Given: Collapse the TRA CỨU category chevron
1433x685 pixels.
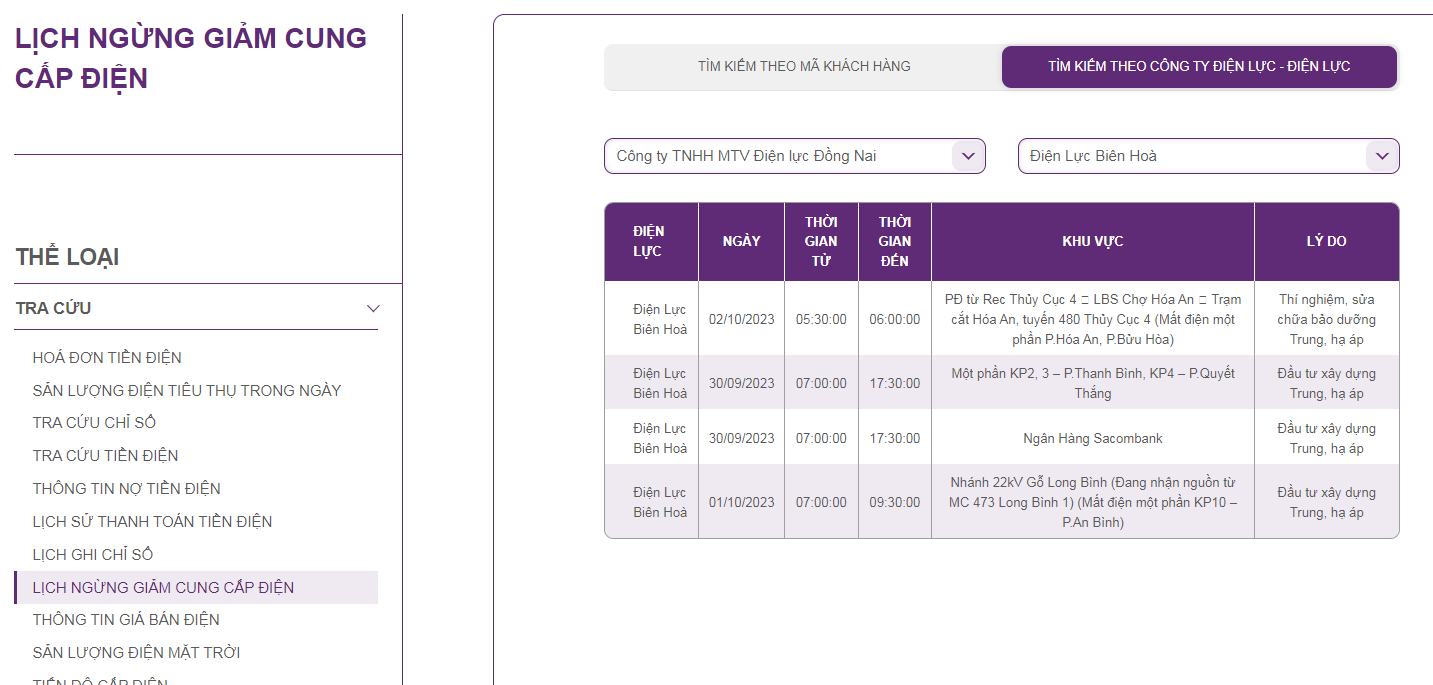Looking at the screenshot, I should click(x=372, y=308).
